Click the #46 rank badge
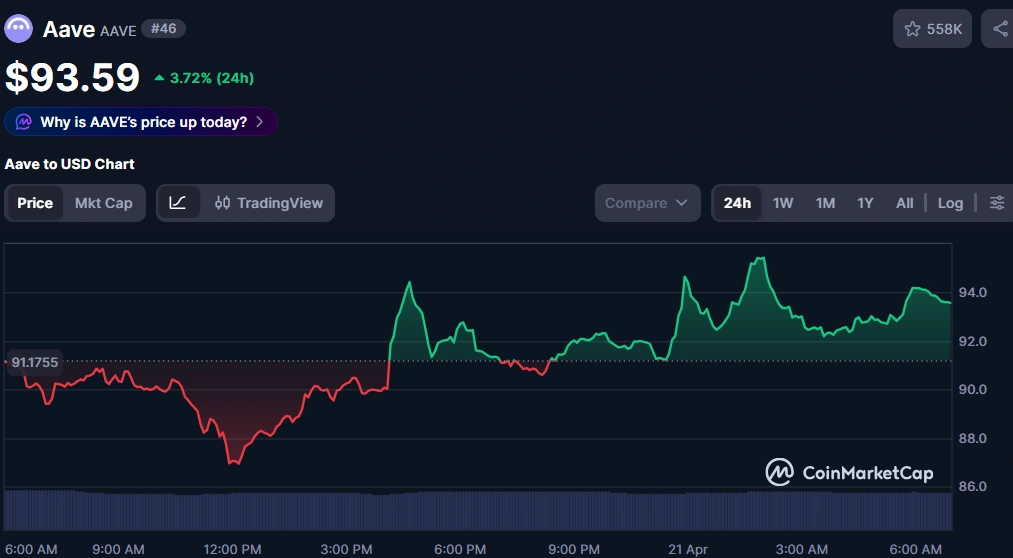Screen dimensions: 1013x558 coord(163,28)
